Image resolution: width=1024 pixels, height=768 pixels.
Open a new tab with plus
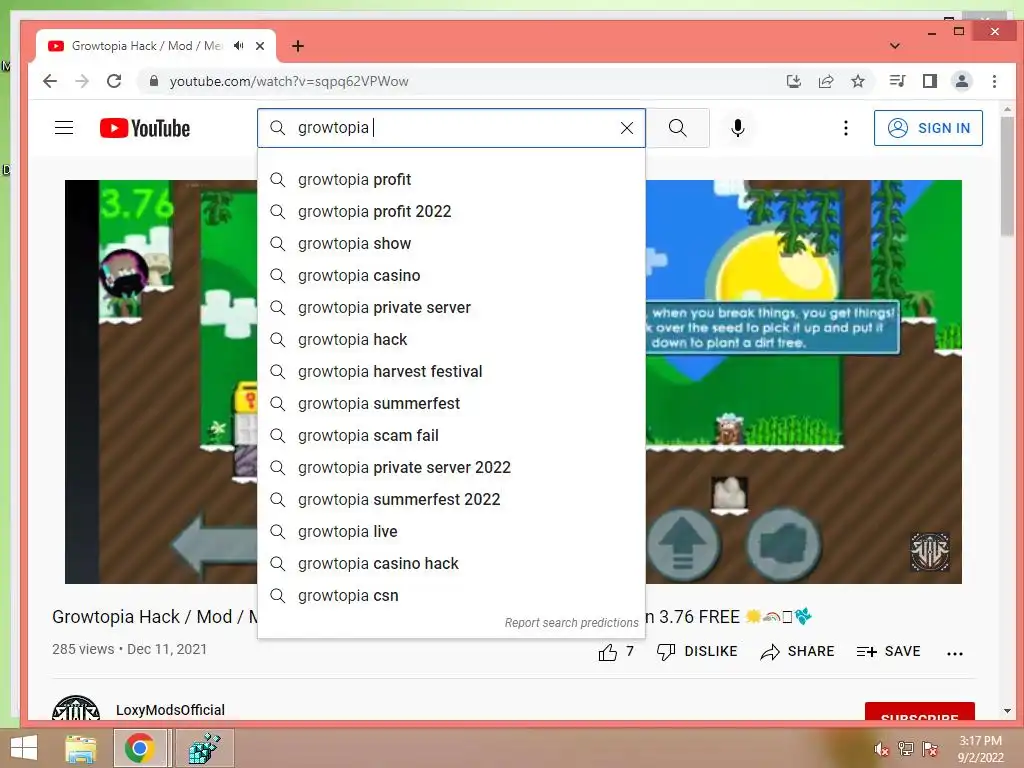click(x=298, y=46)
